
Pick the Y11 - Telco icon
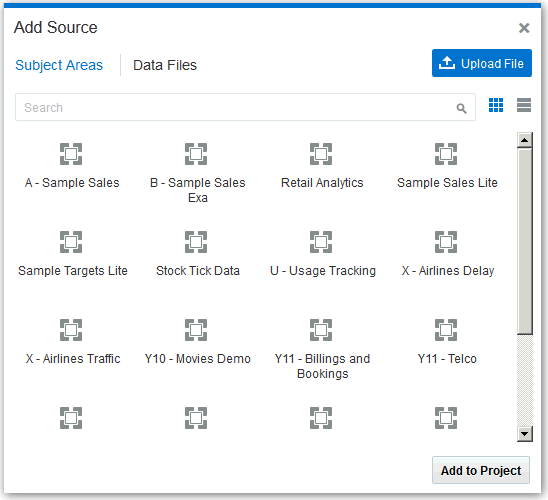tap(446, 330)
